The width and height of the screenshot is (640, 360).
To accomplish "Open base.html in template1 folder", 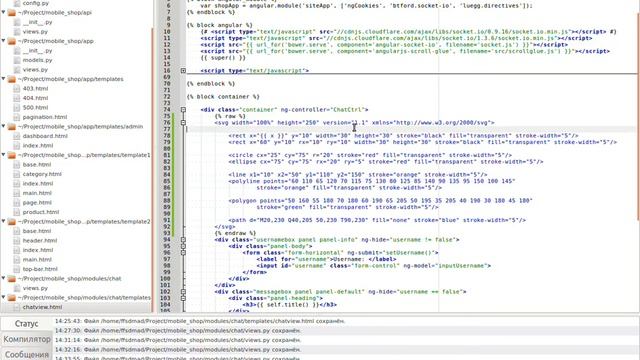I will click(x=37, y=164).
